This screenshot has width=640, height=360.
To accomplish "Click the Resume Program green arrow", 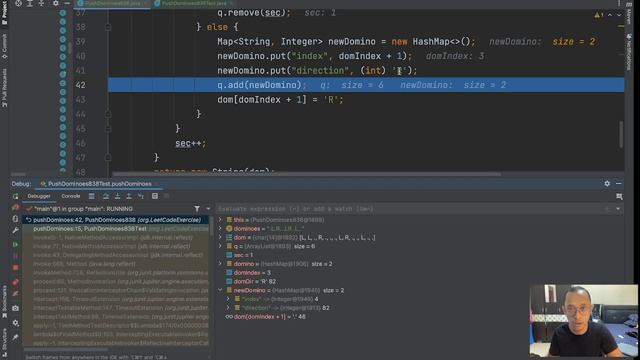I will coord(16,244).
